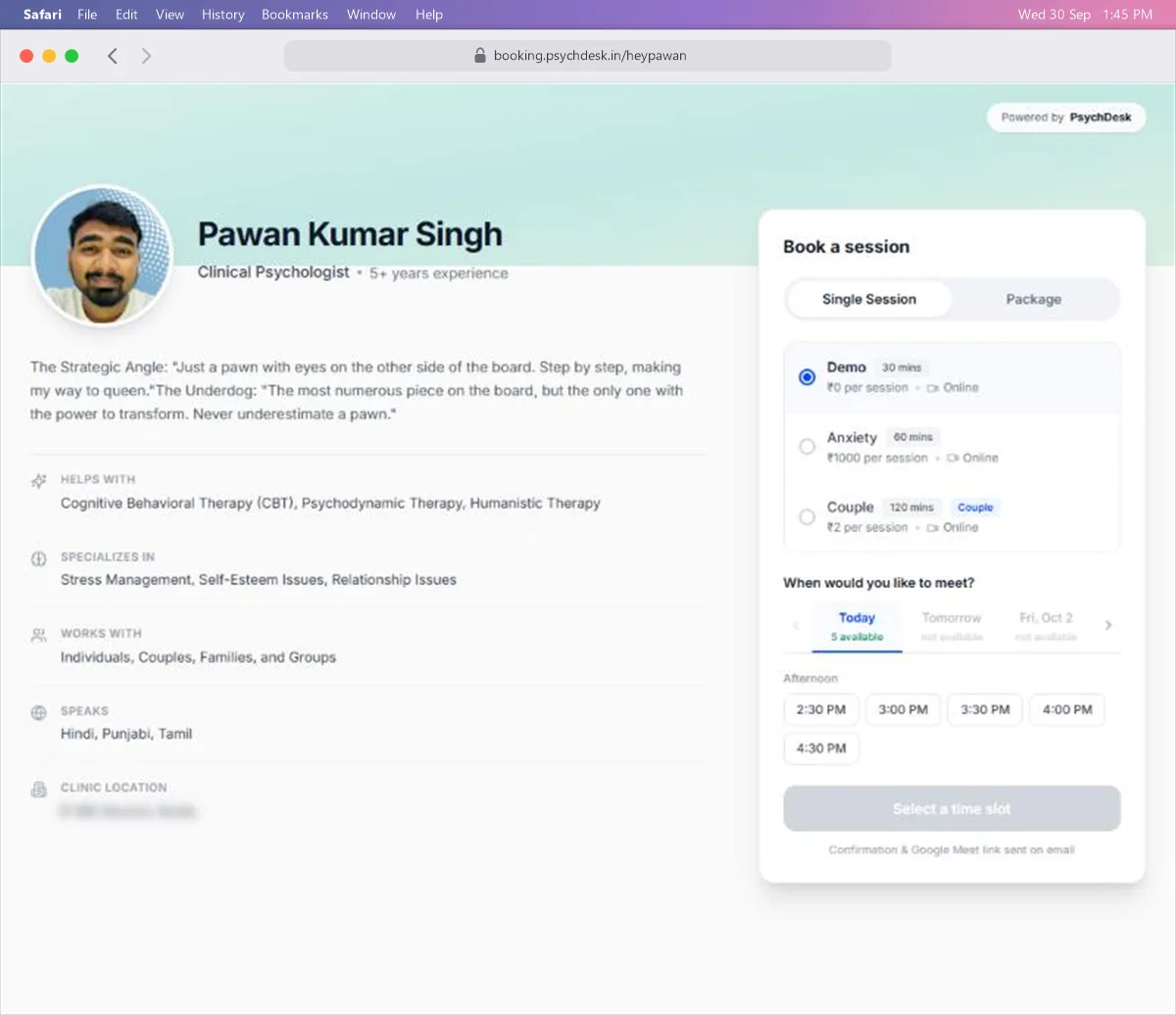
Task: Click the Book a session heading
Action: pos(847,247)
